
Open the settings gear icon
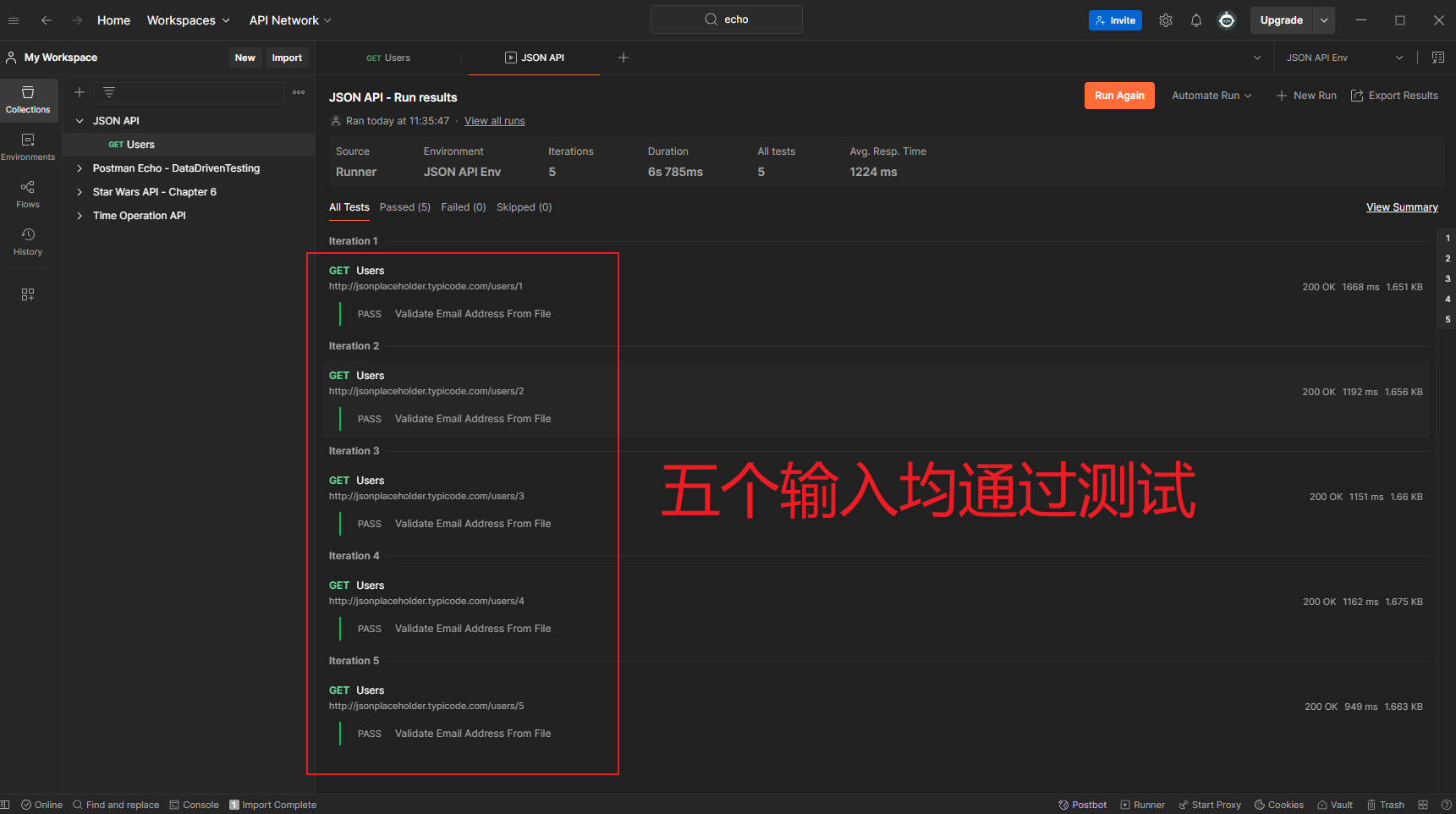1166,20
